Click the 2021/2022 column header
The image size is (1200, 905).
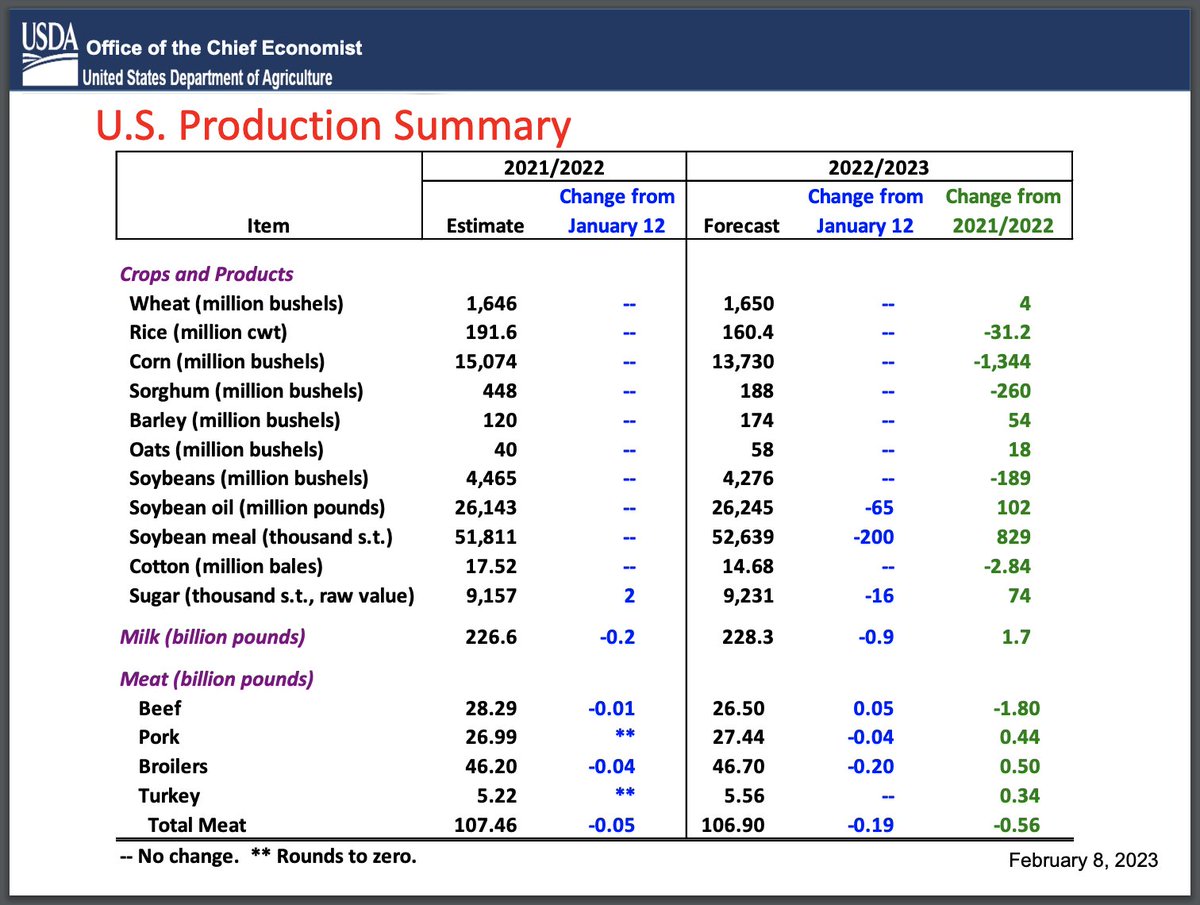553,167
